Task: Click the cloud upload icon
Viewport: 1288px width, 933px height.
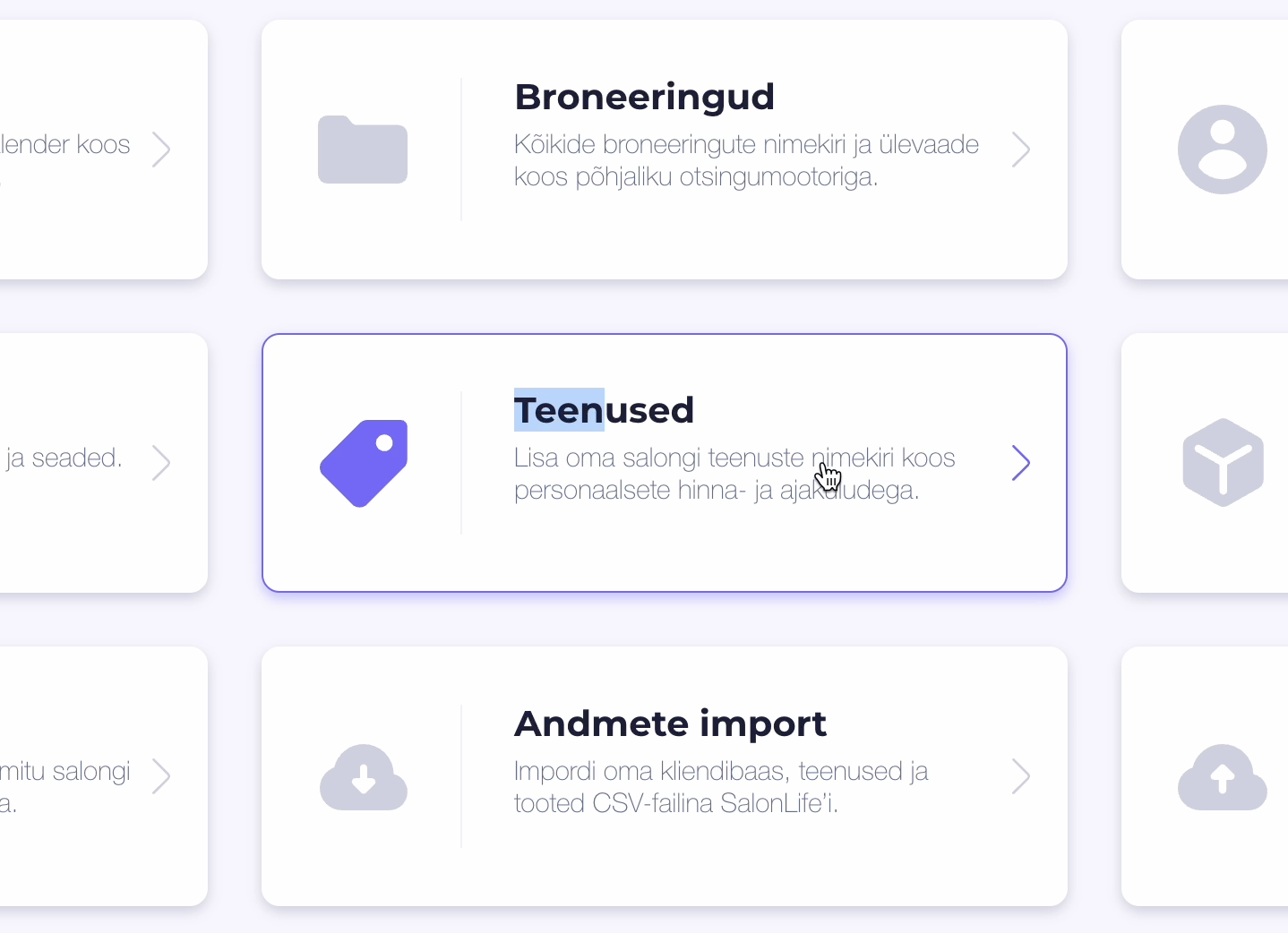Action: tap(1222, 777)
